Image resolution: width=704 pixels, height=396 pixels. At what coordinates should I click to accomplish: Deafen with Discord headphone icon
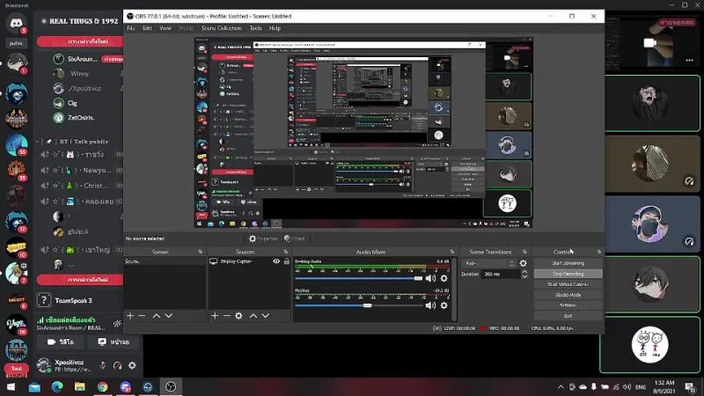point(118,365)
